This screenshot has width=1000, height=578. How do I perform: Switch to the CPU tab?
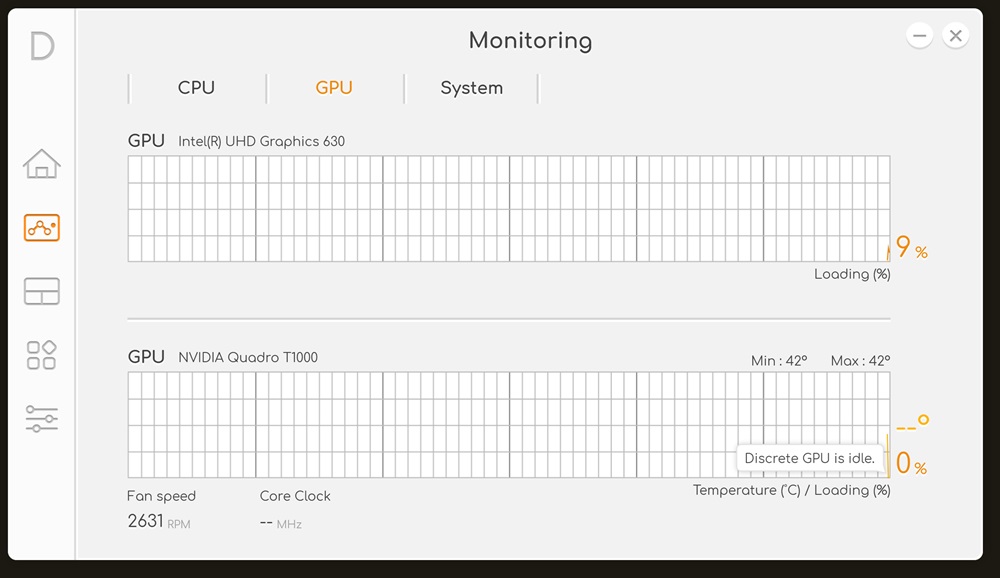pyautogui.click(x=196, y=88)
